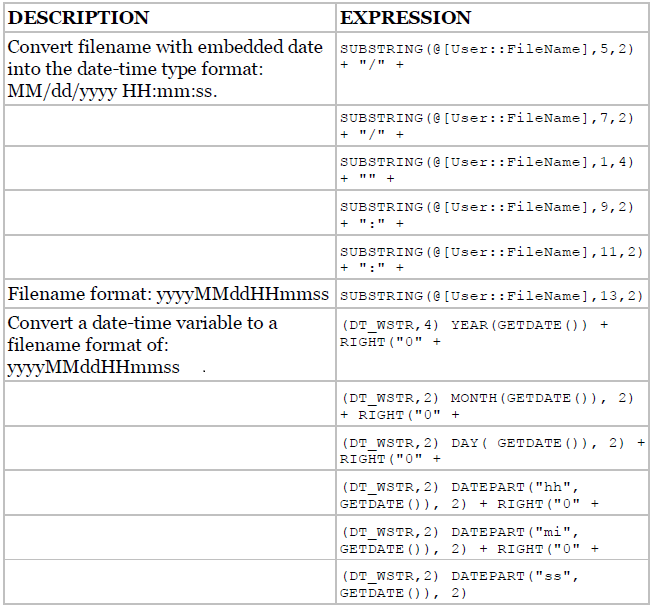Select the YEAR(GETDATE()) expression cell

coord(493,345)
